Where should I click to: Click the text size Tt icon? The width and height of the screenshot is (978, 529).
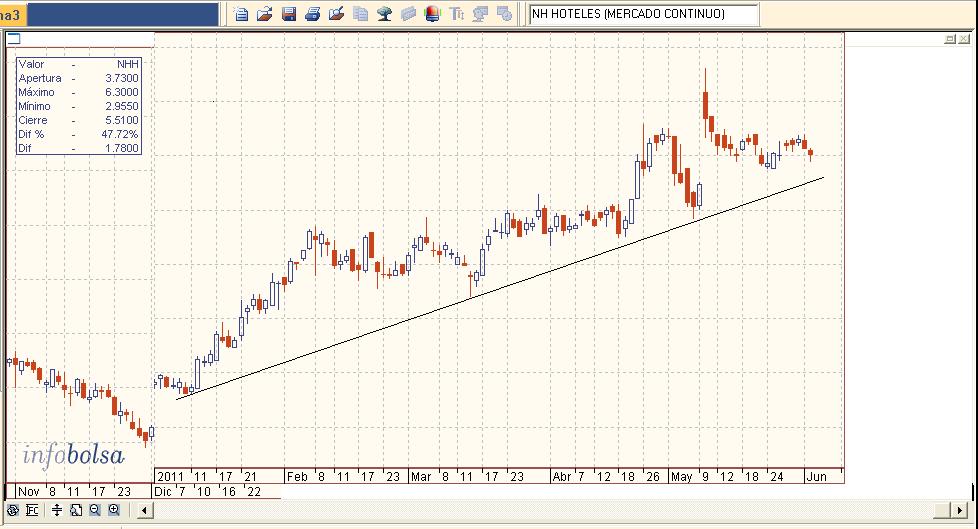click(457, 14)
